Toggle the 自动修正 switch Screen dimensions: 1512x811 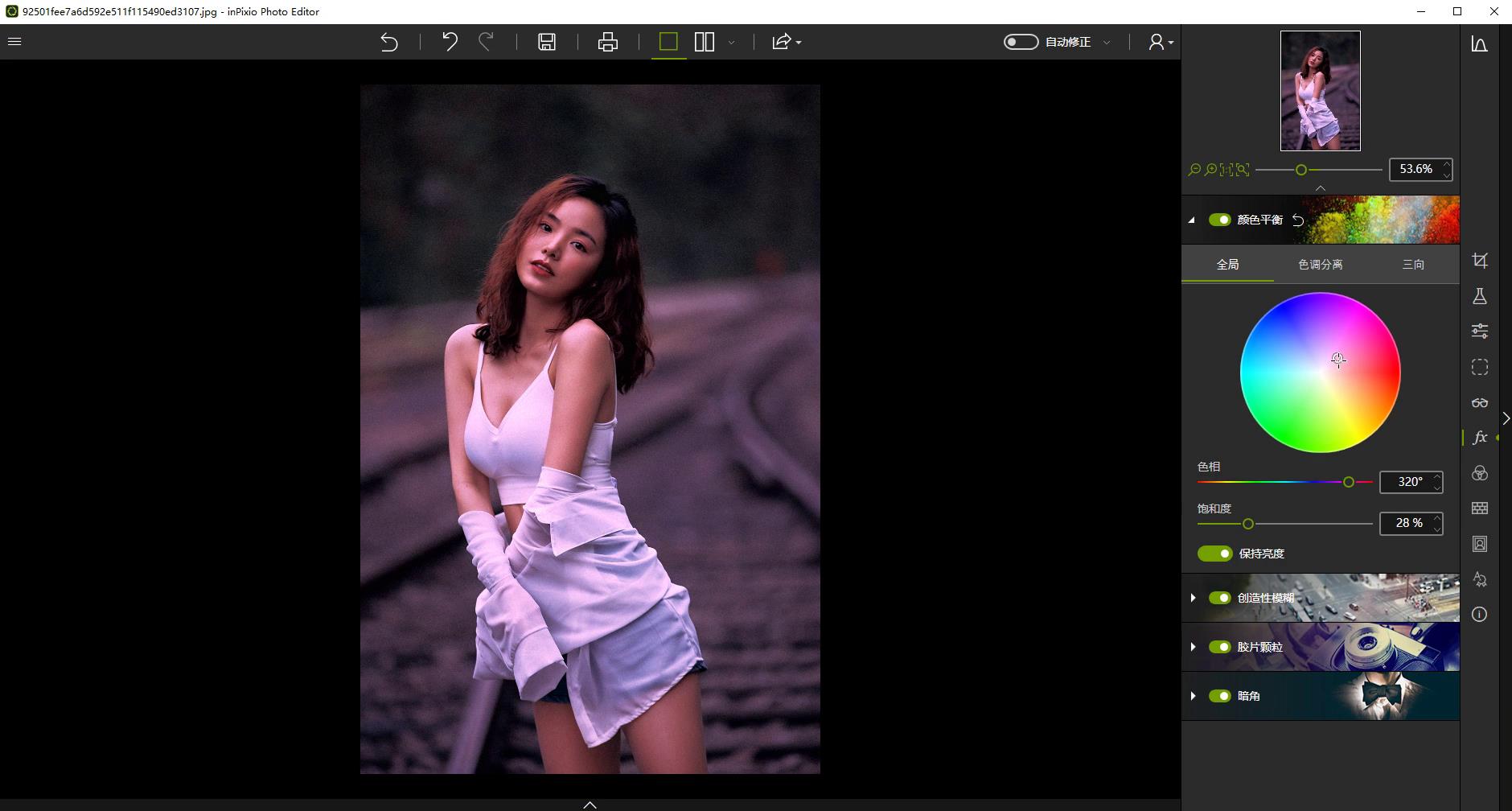1021,42
